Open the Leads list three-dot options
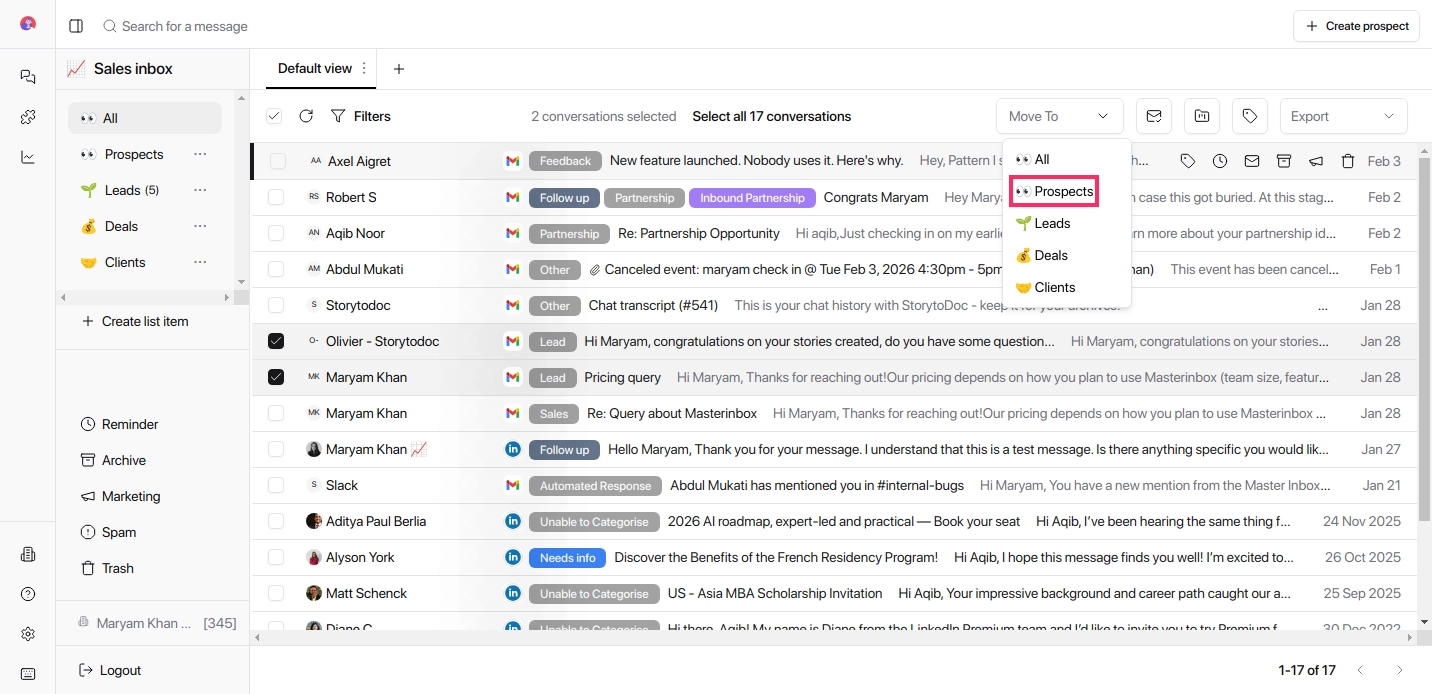 [x=200, y=190]
